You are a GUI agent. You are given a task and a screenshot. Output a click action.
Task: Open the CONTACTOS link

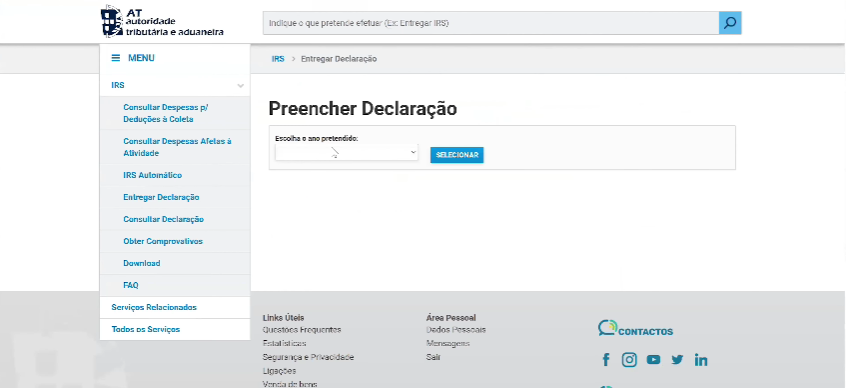(x=645, y=332)
